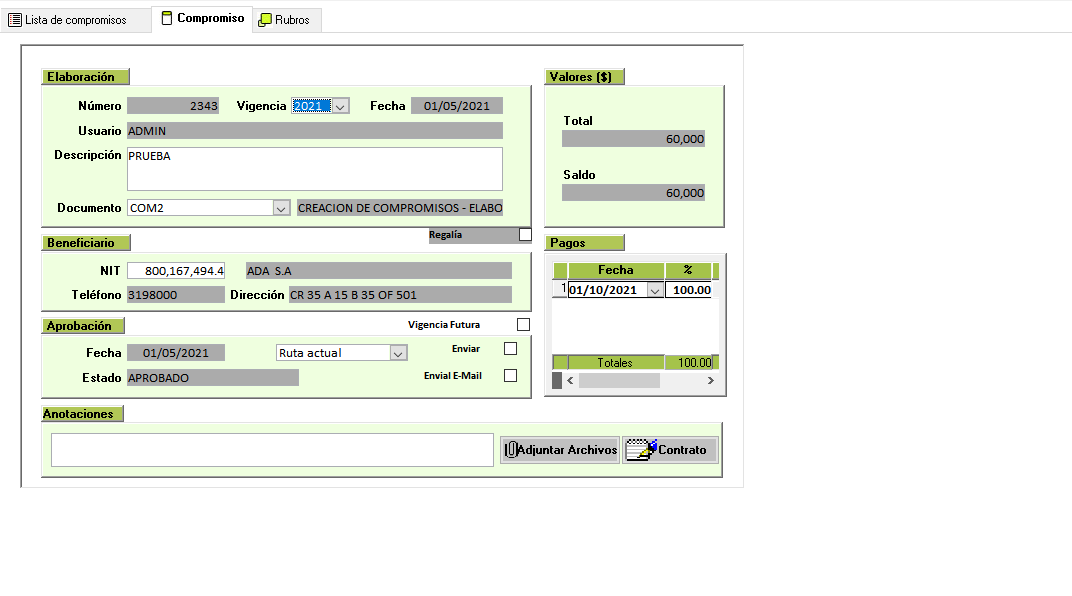Open the Ruta actual dropdown
This screenshot has width=1072, height=596.
[x=398, y=353]
